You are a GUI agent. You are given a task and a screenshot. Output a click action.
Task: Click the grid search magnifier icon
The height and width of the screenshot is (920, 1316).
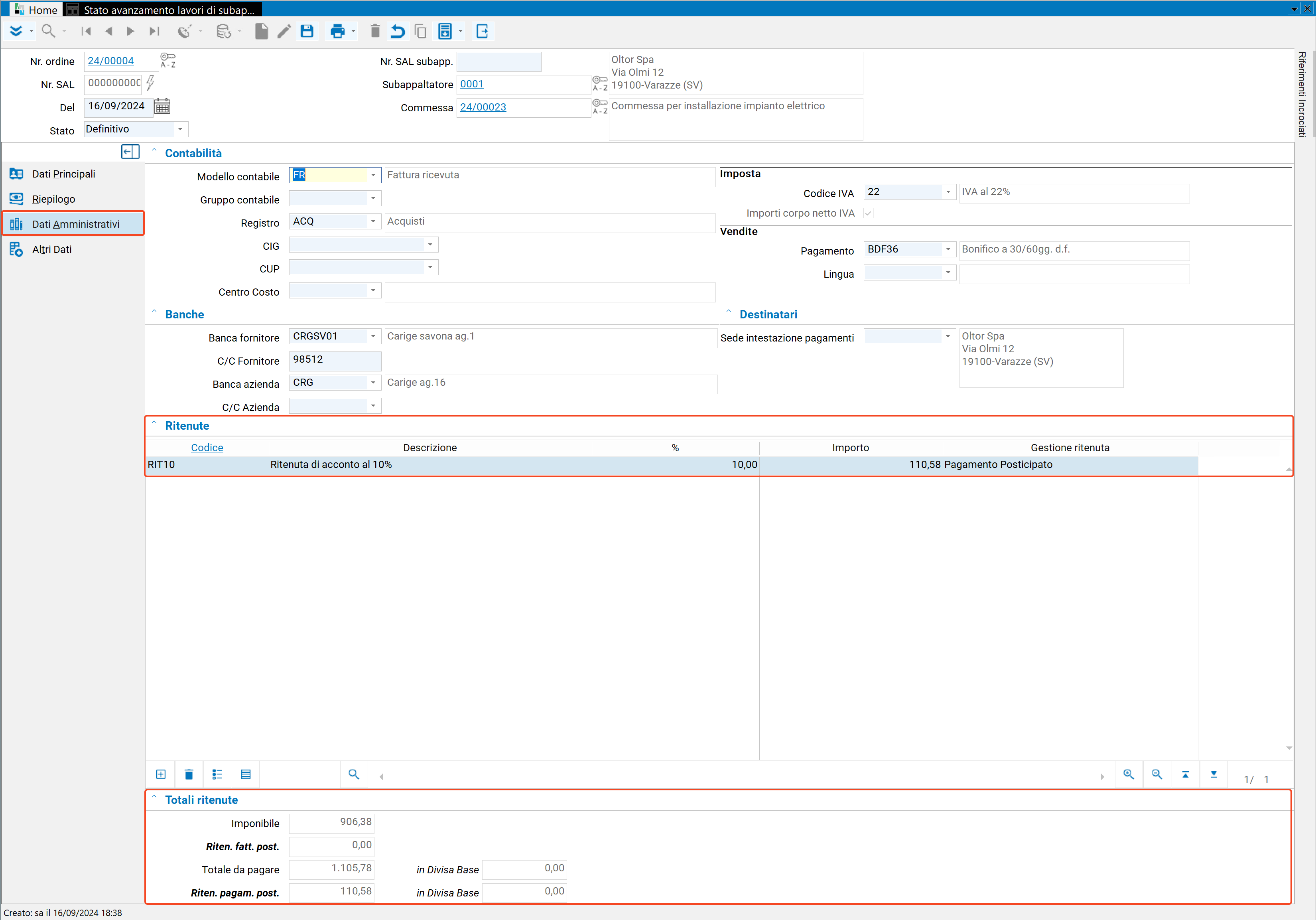354,774
